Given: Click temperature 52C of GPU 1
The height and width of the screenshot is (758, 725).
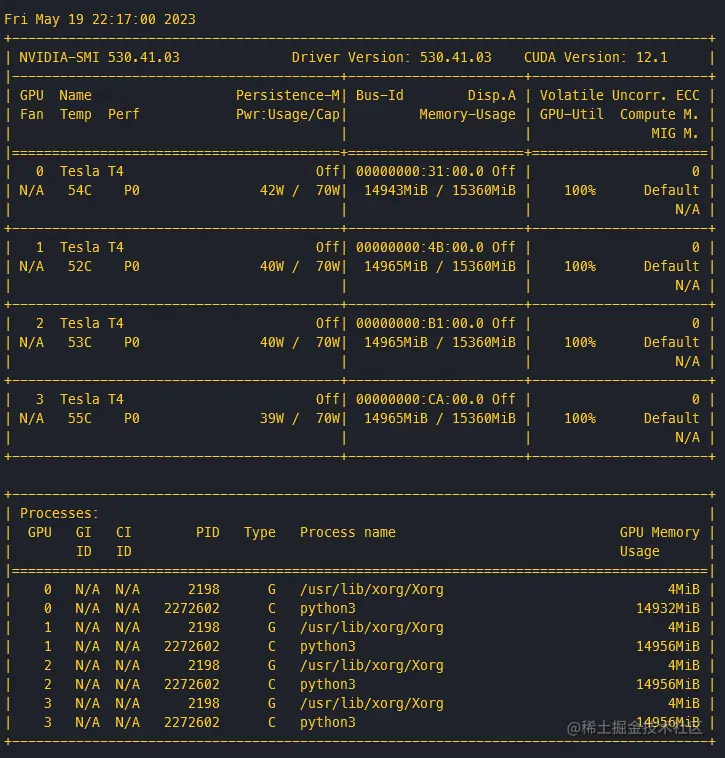Looking at the screenshot, I should [x=80, y=266].
